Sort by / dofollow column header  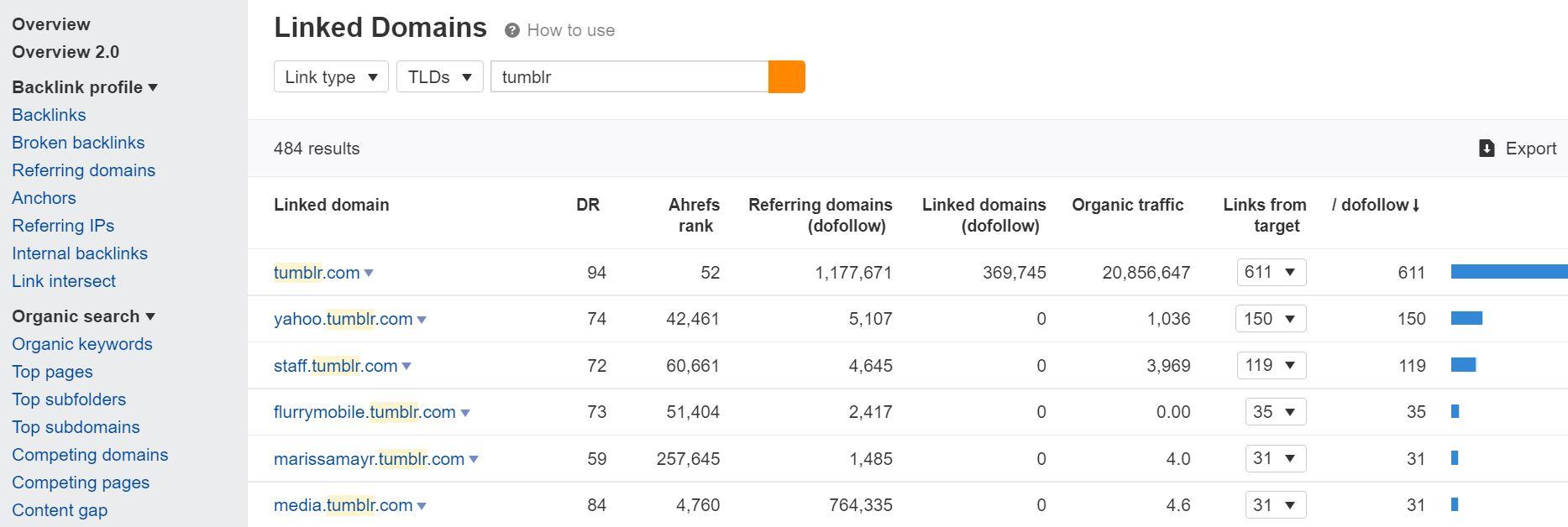point(1376,205)
